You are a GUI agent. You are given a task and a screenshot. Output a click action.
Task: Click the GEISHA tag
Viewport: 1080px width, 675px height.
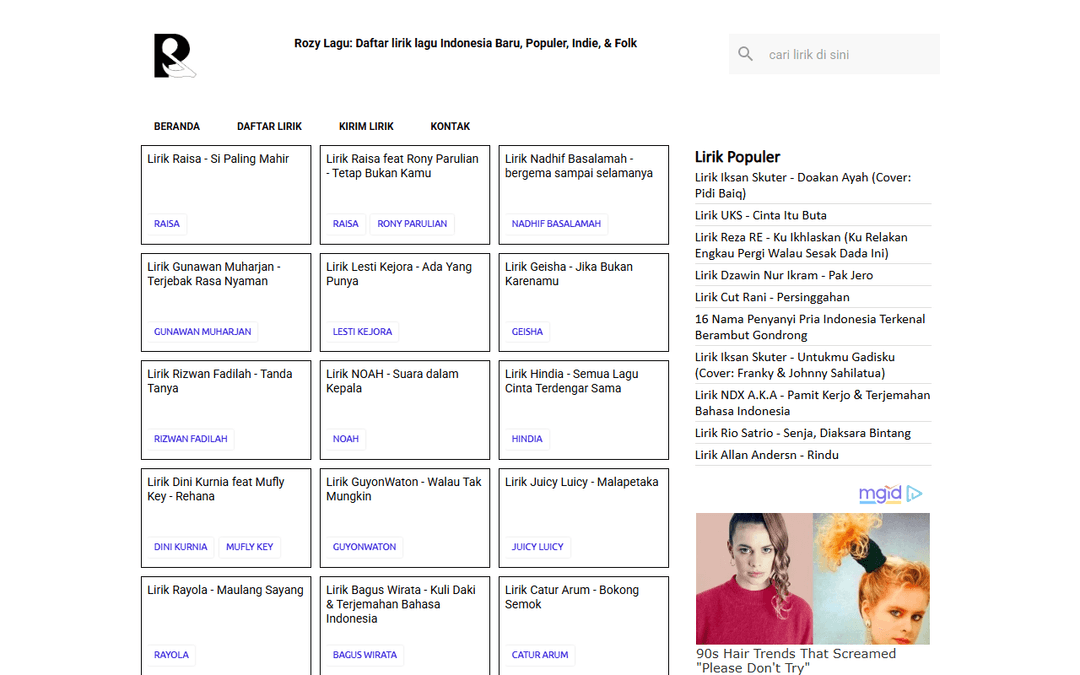pos(527,332)
